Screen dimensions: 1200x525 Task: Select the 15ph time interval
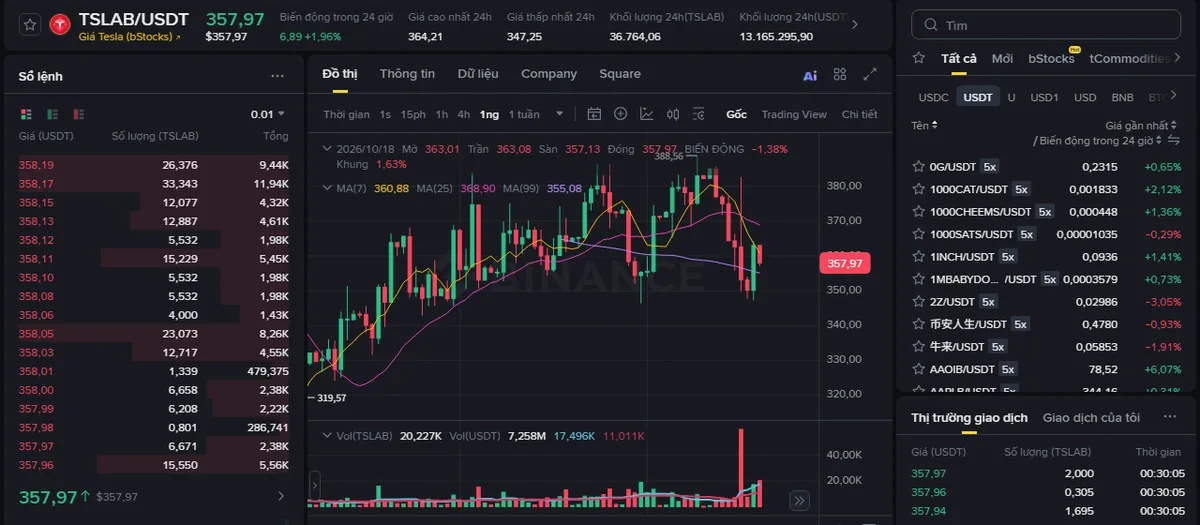(413, 114)
